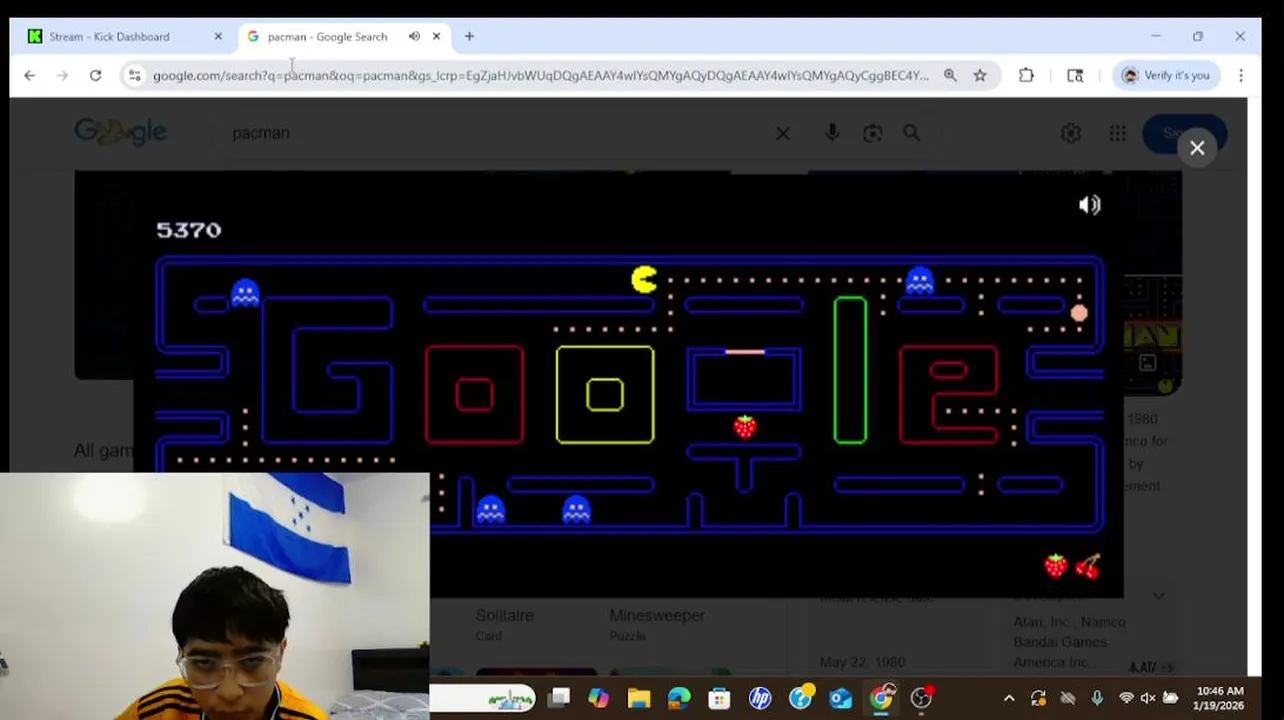1284x720 pixels.
Task: Open the volume speaker tray icon
Action: coord(1148,698)
